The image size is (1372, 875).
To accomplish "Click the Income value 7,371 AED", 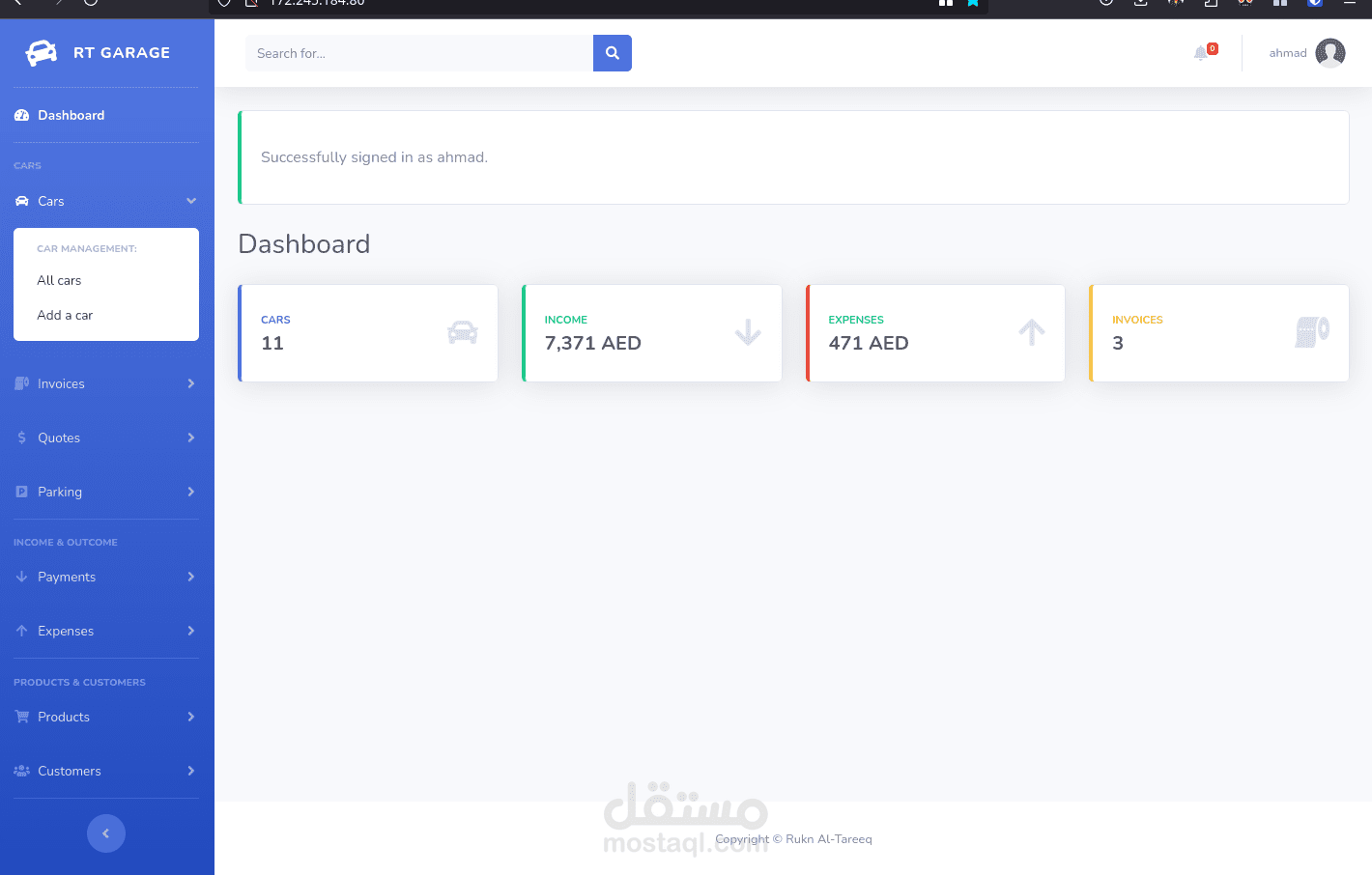I will click(x=593, y=343).
